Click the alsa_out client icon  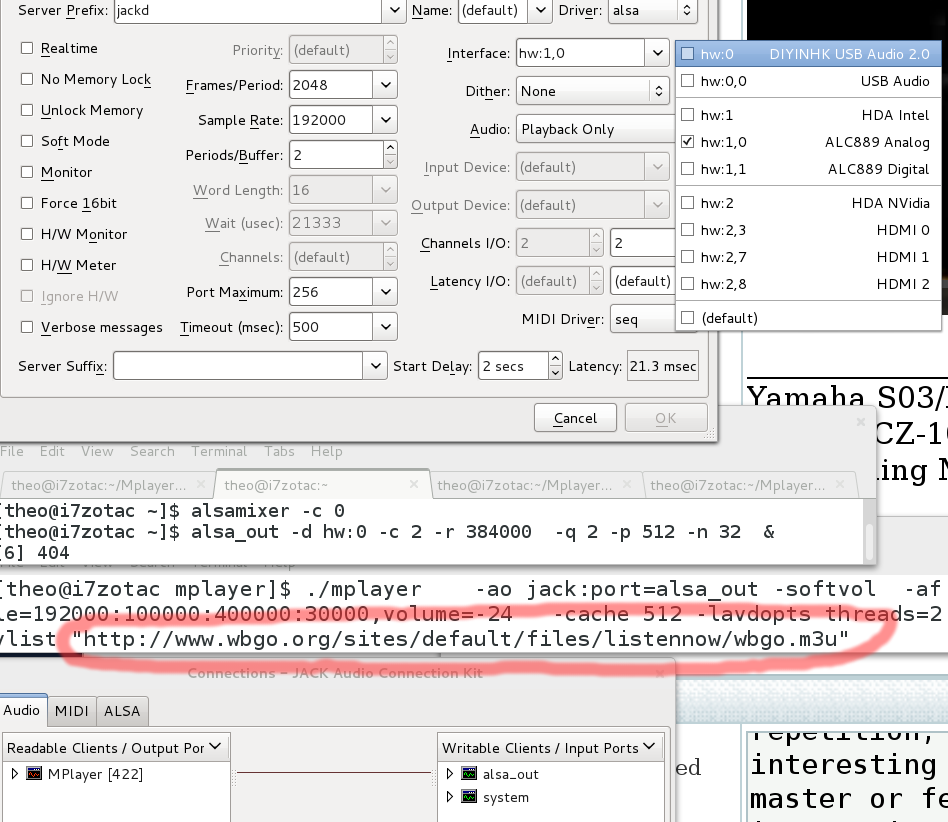(469, 774)
